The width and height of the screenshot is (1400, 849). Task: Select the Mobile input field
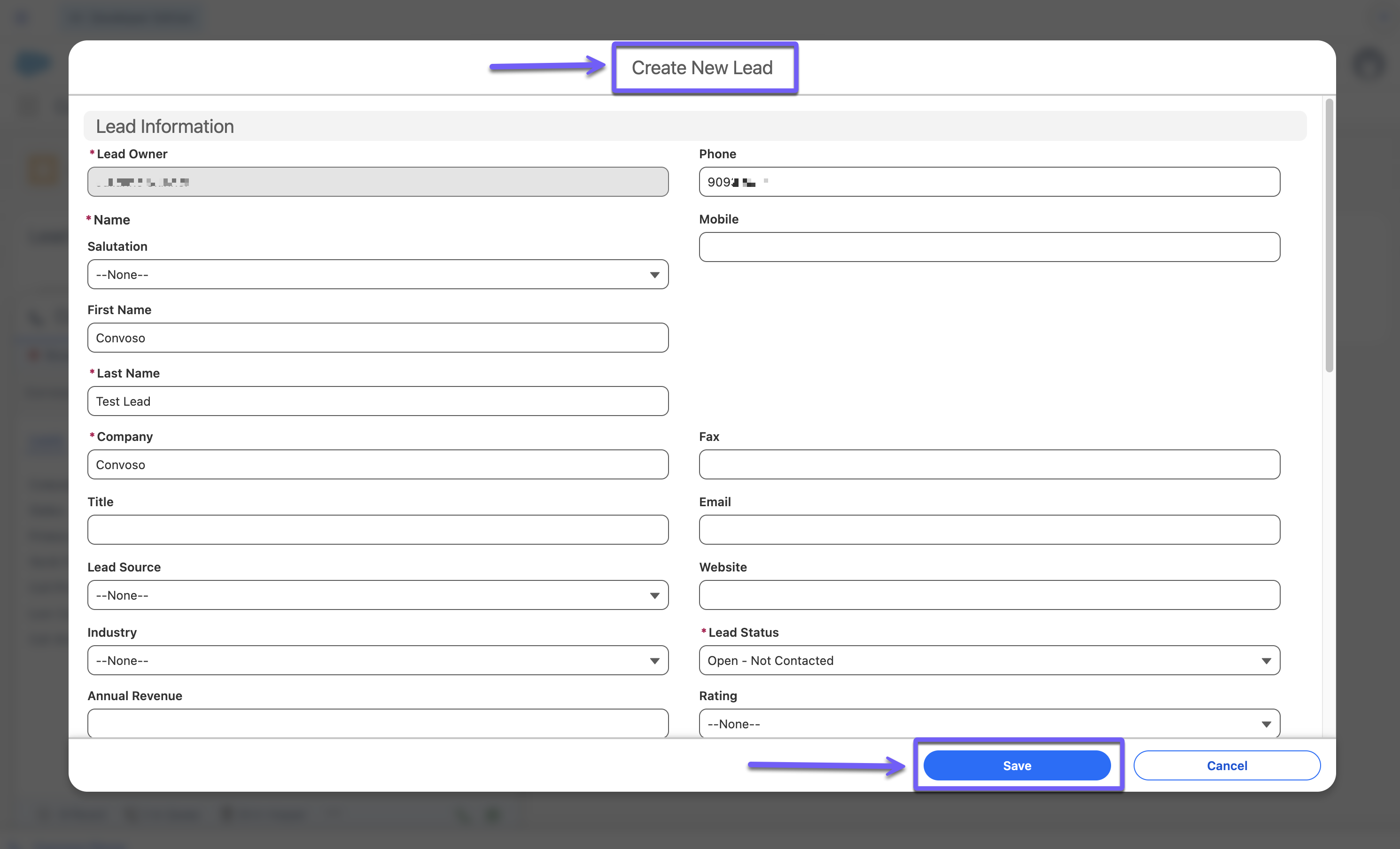[x=988, y=247]
